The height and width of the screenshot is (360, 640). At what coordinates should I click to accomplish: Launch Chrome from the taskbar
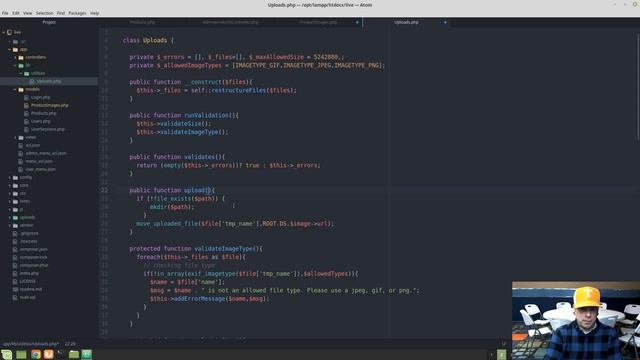point(36,354)
